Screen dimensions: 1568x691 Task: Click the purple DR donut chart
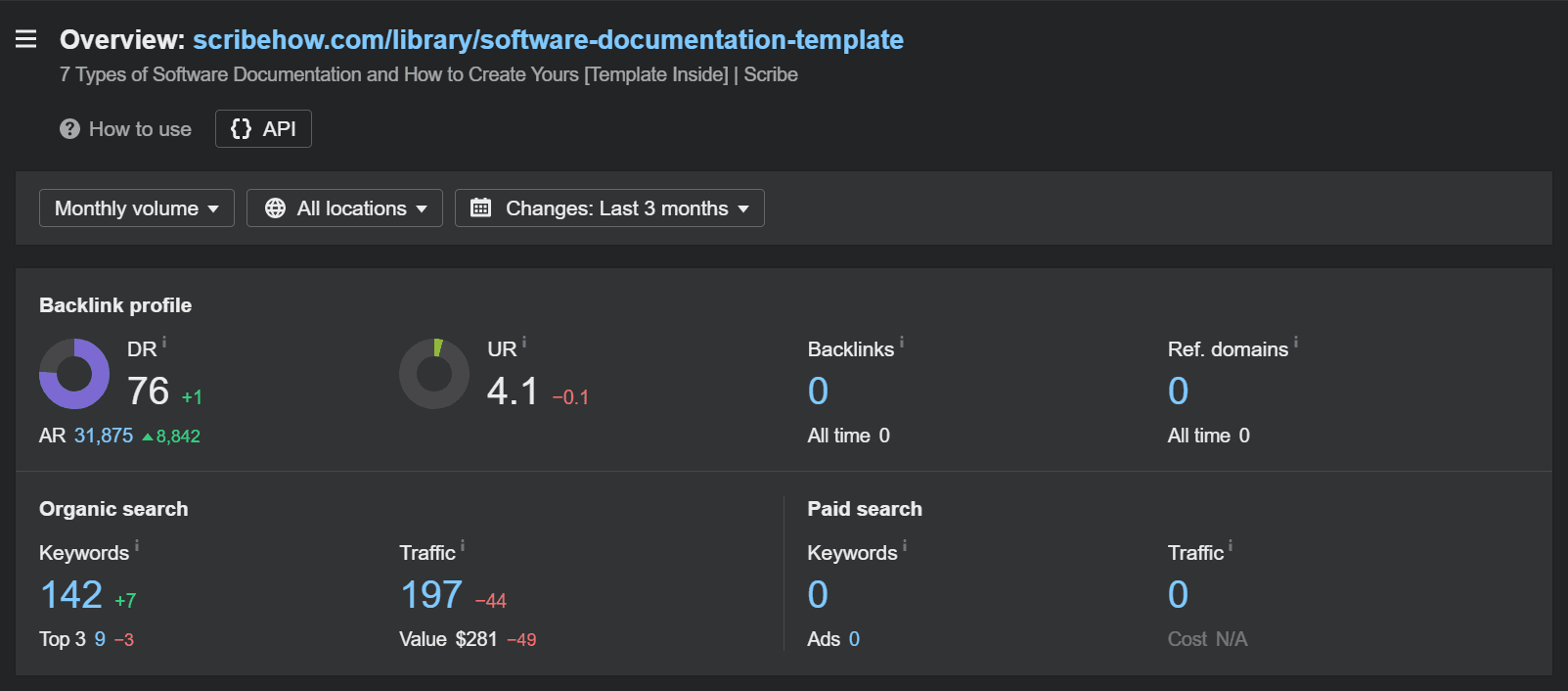coord(74,374)
